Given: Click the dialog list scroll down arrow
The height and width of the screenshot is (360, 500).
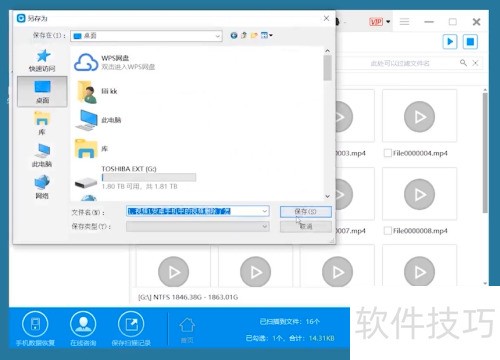Looking at the screenshot, I should pos(327,196).
